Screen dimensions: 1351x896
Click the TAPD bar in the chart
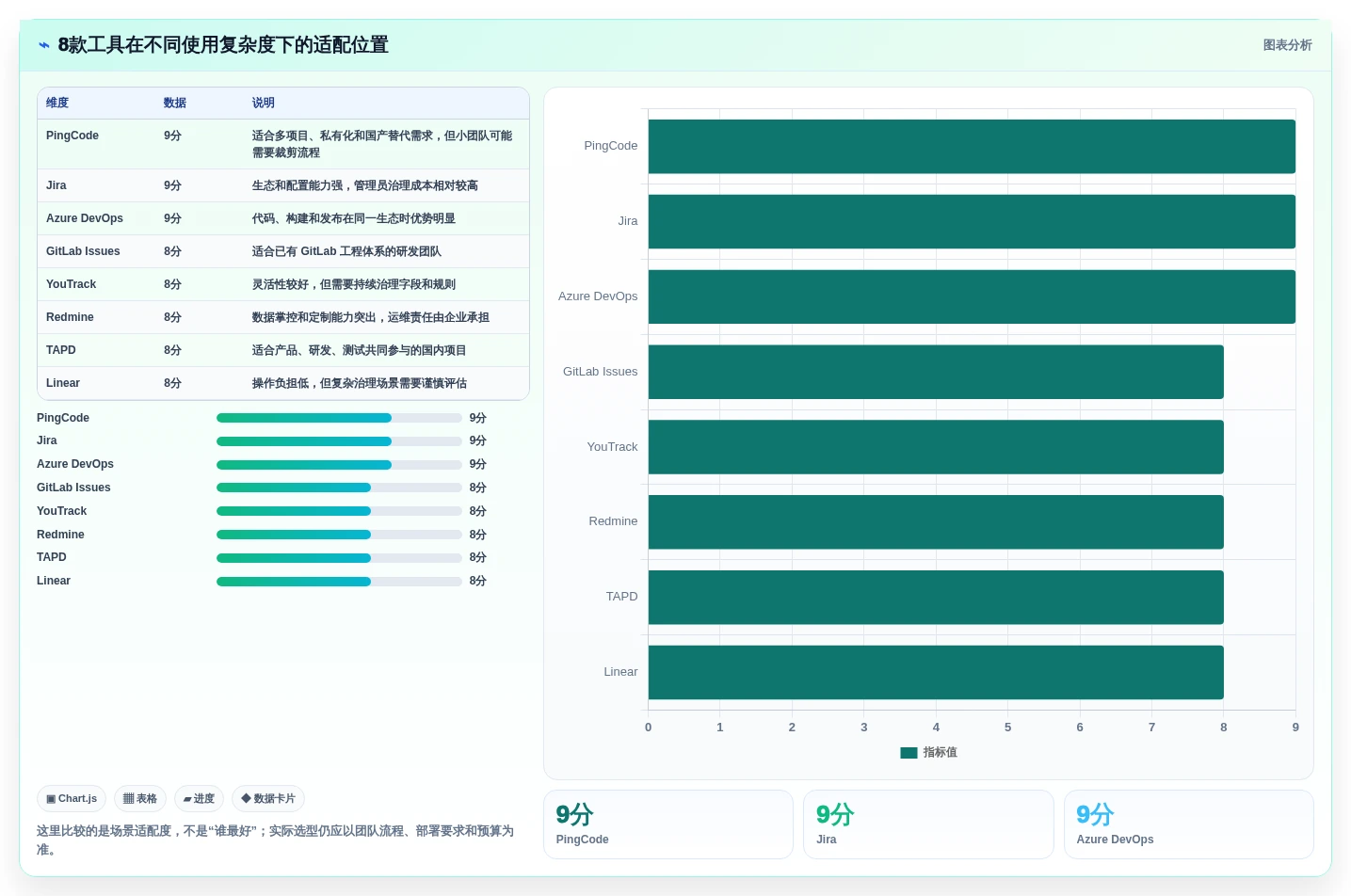(x=936, y=598)
